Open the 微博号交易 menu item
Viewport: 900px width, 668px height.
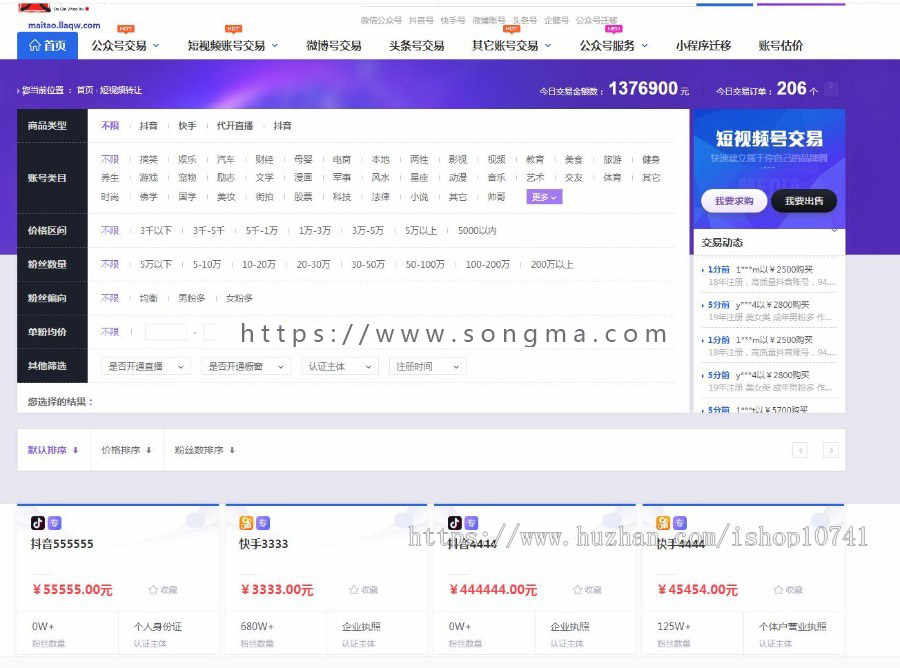tap(333, 45)
